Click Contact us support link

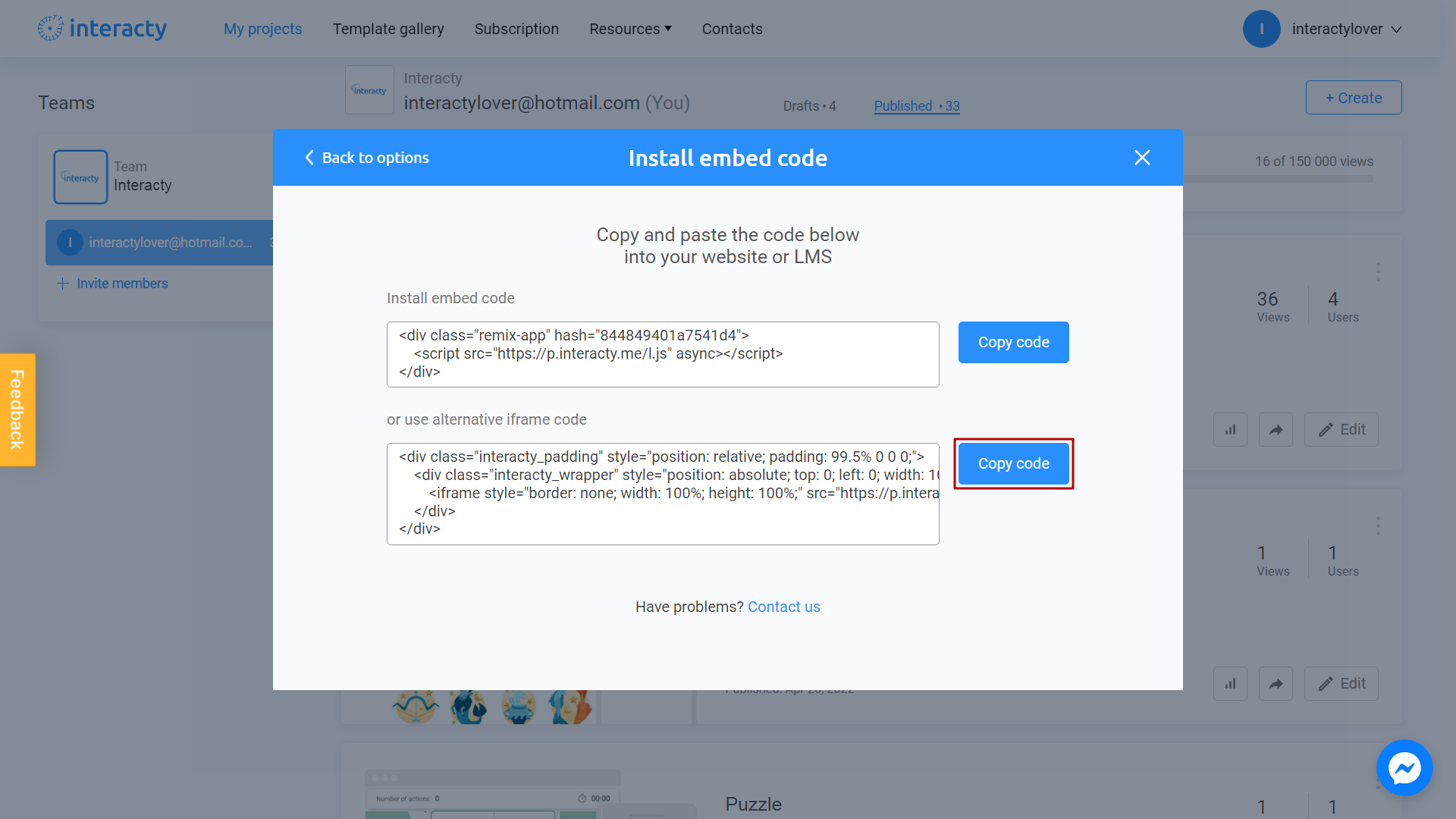pos(785,606)
